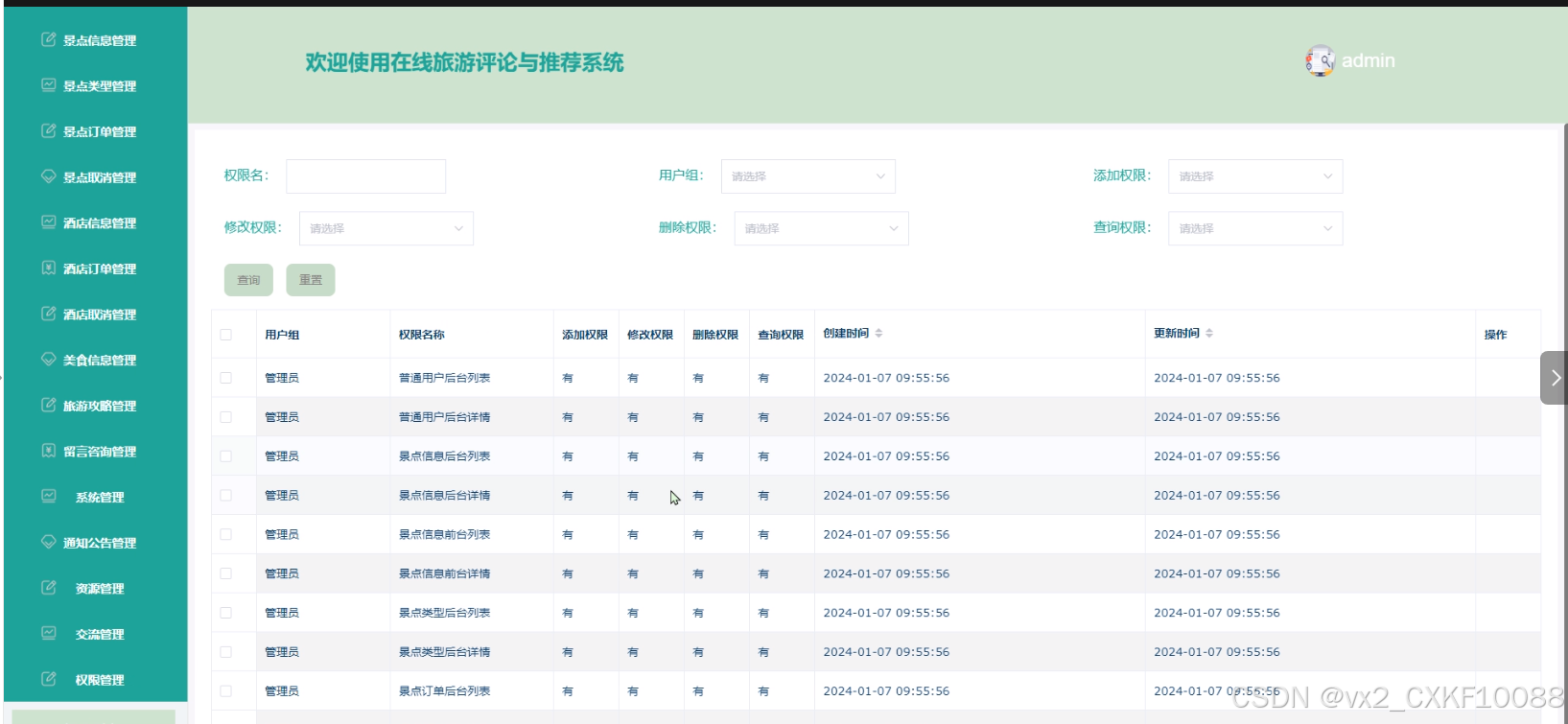Click the icon beside 通知公告管理
Viewport: 1568px width, 724px height.
(x=49, y=542)
